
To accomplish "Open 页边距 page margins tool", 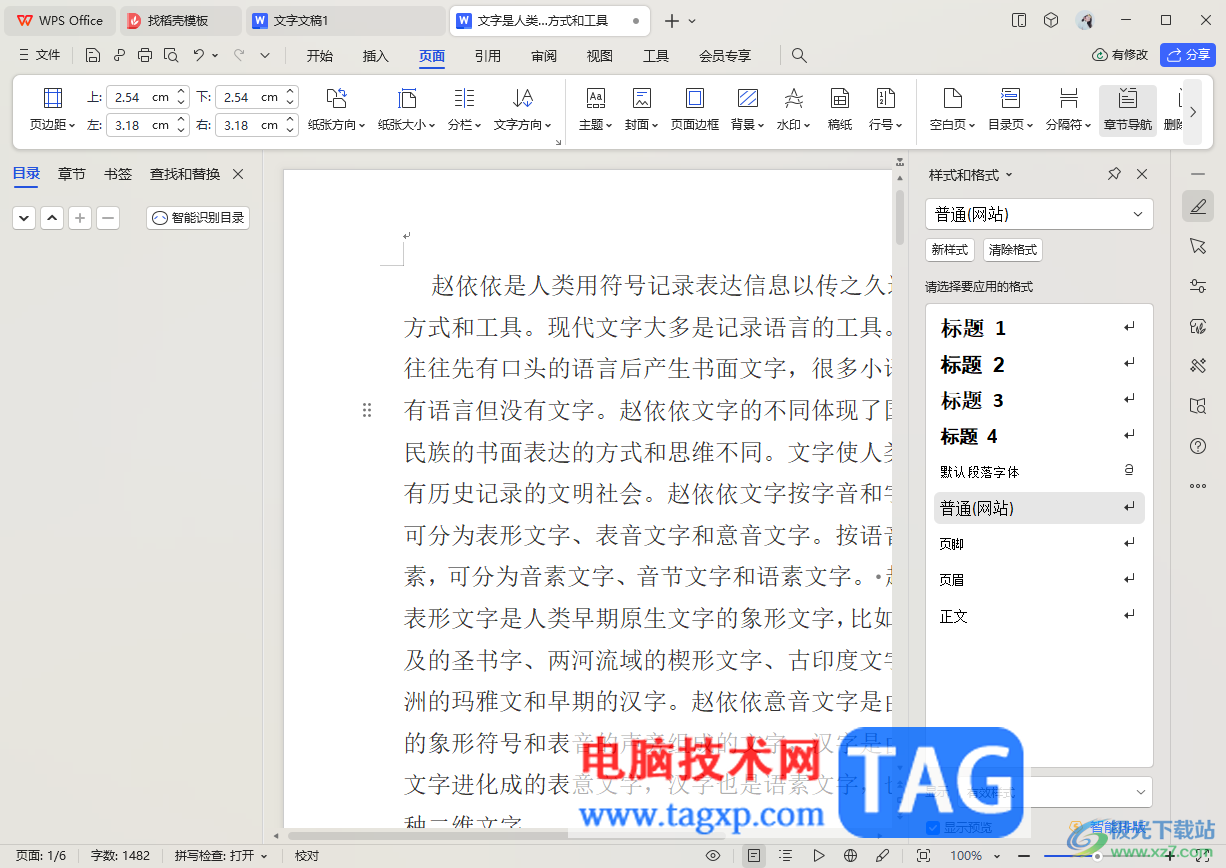I will coord(52,110).
